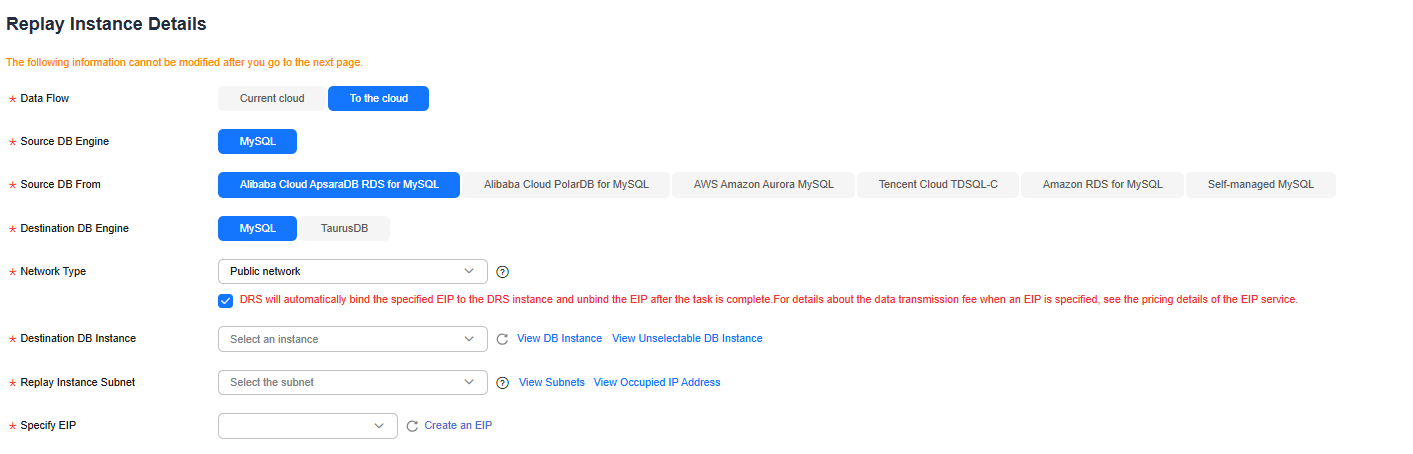
Task: Open View Unselectable DB Instance link
Action: [x=687, y=339]
